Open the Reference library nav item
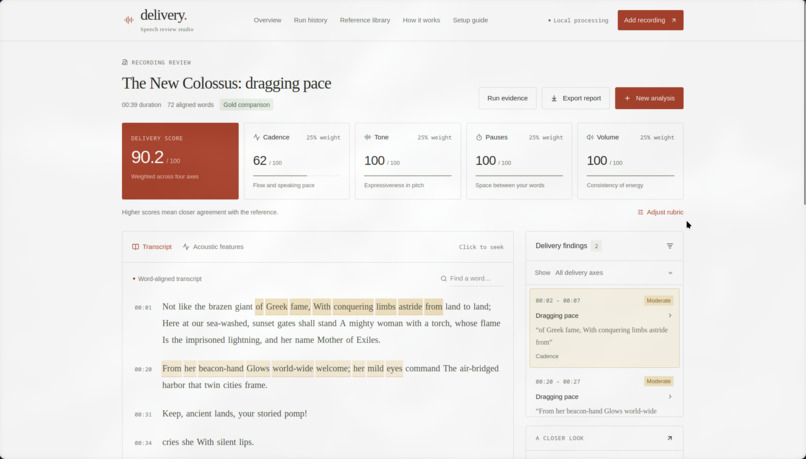Viewport: 806px width, 459px height. point(365,20)
